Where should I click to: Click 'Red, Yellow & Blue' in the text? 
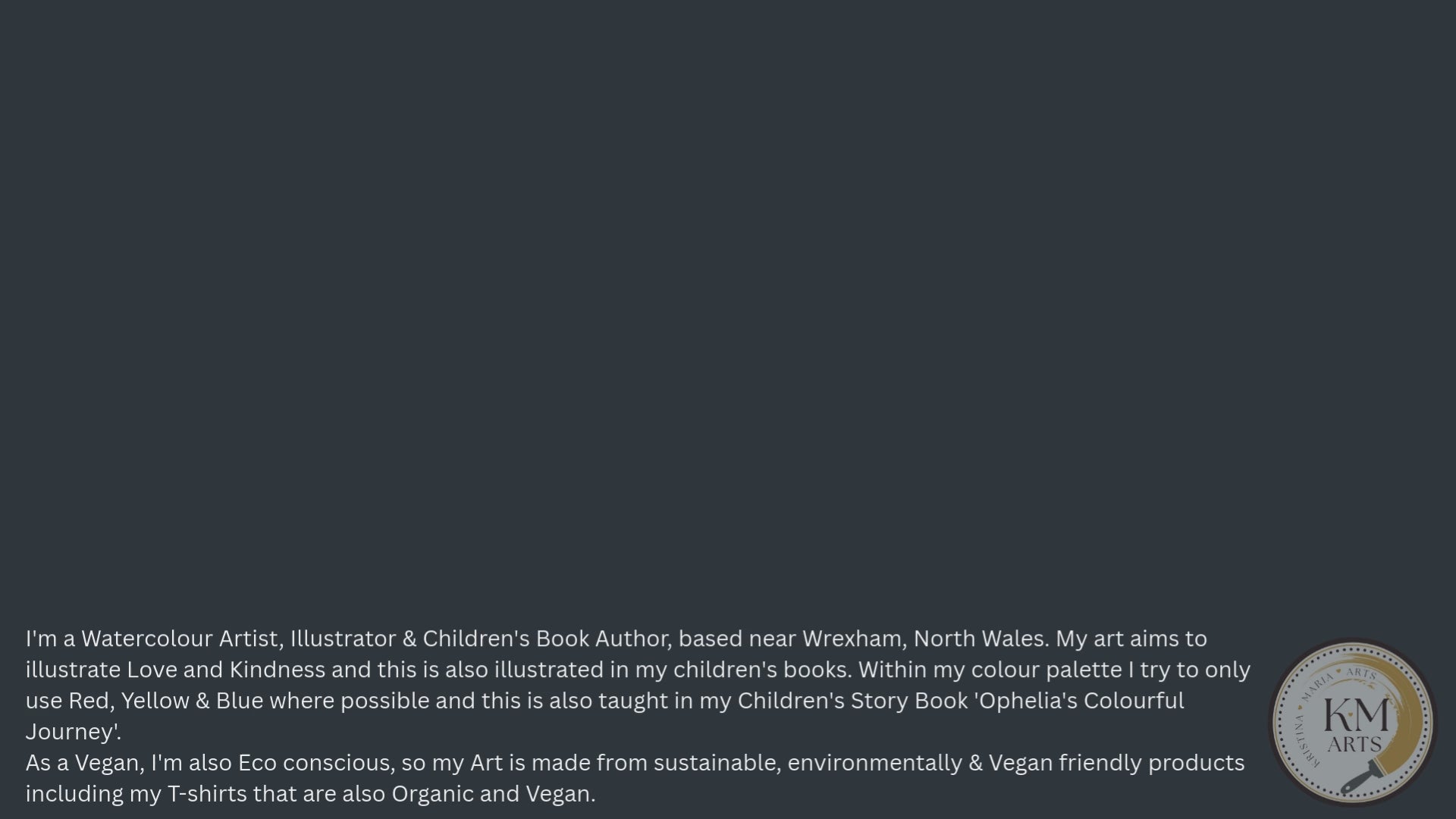click(x=166, y=701)
